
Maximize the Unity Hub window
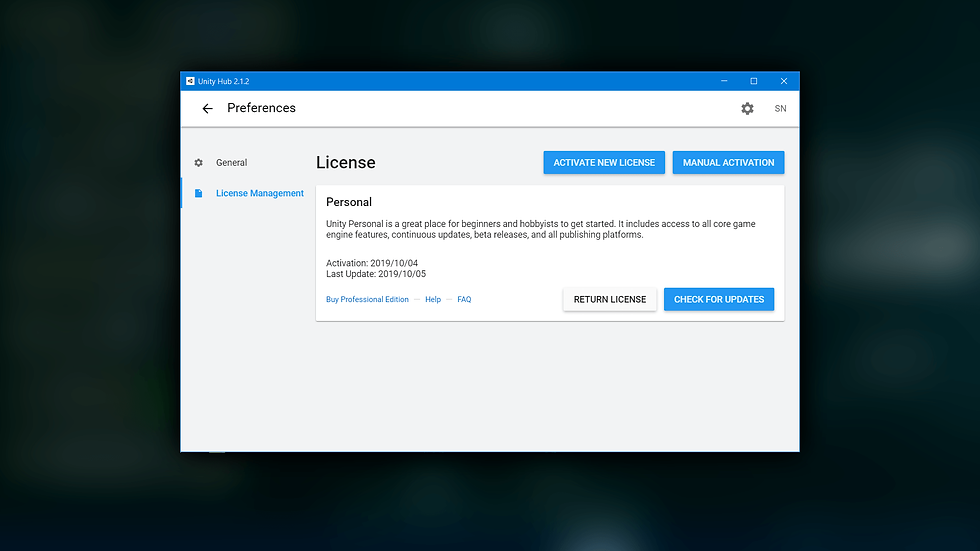(754, 81)
